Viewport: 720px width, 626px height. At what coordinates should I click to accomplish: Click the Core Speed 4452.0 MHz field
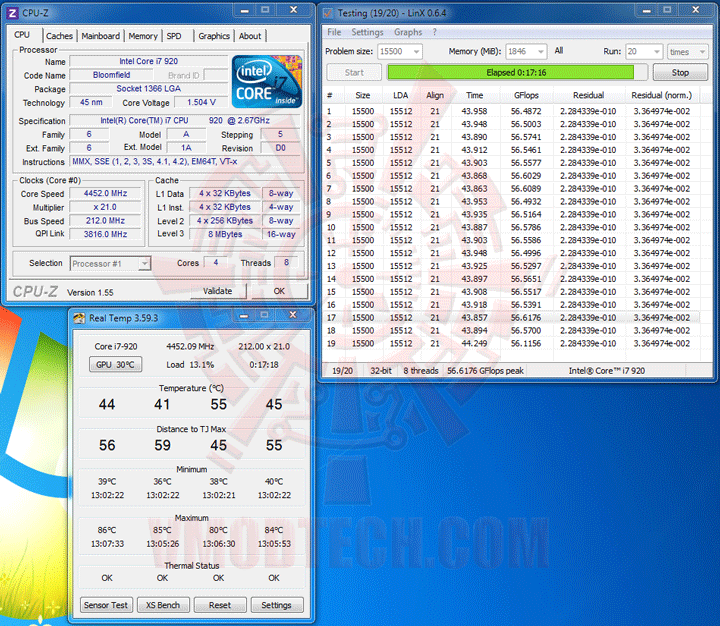coord(105,193)
